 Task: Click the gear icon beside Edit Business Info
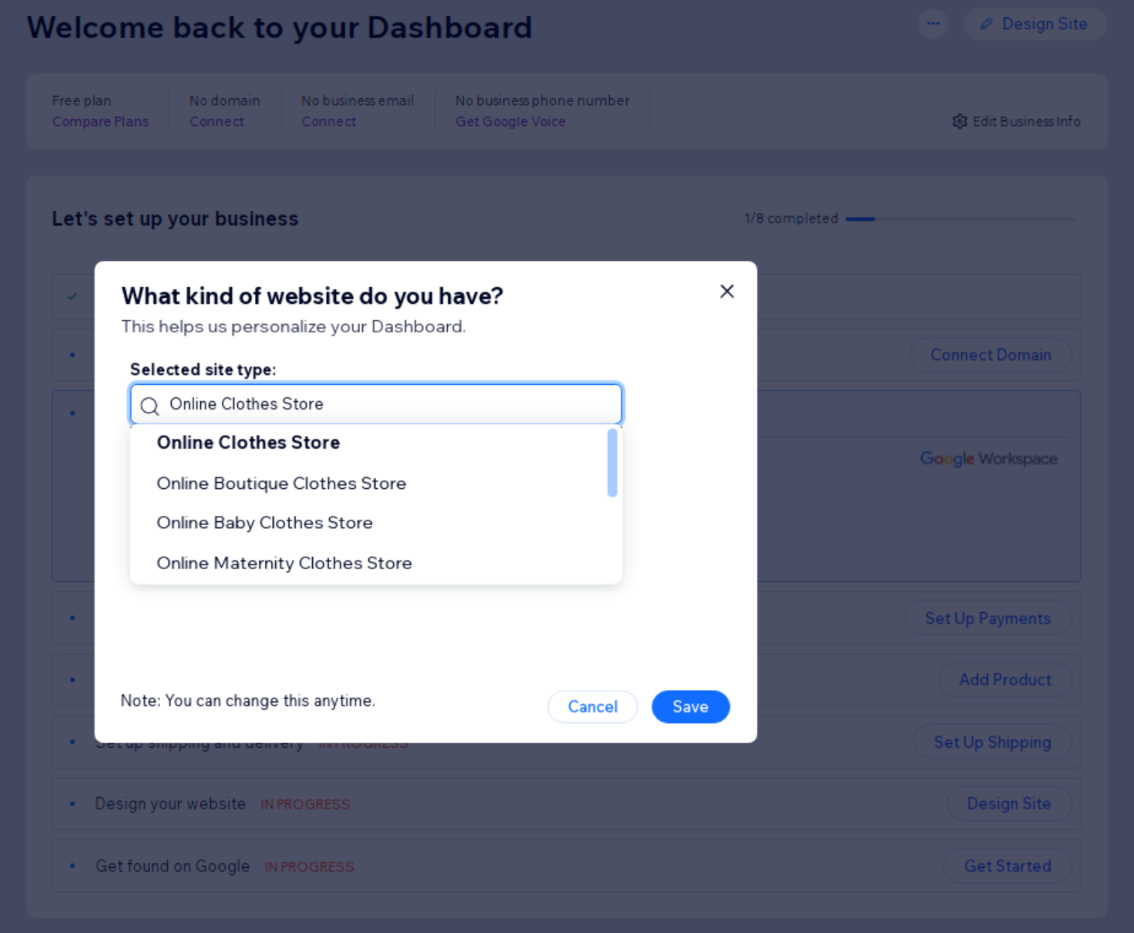(960, 122)
